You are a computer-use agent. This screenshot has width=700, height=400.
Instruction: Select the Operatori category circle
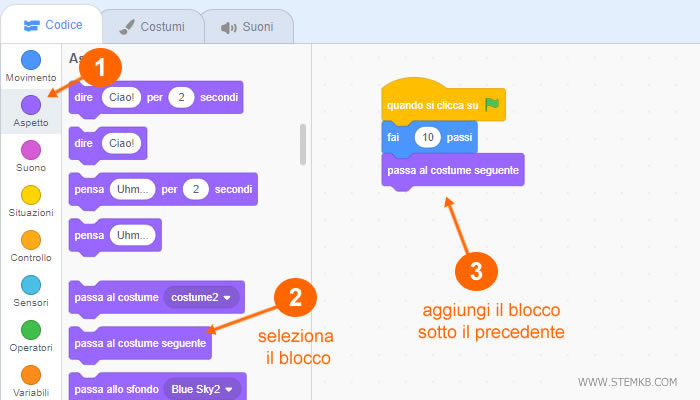pos(31,330)
